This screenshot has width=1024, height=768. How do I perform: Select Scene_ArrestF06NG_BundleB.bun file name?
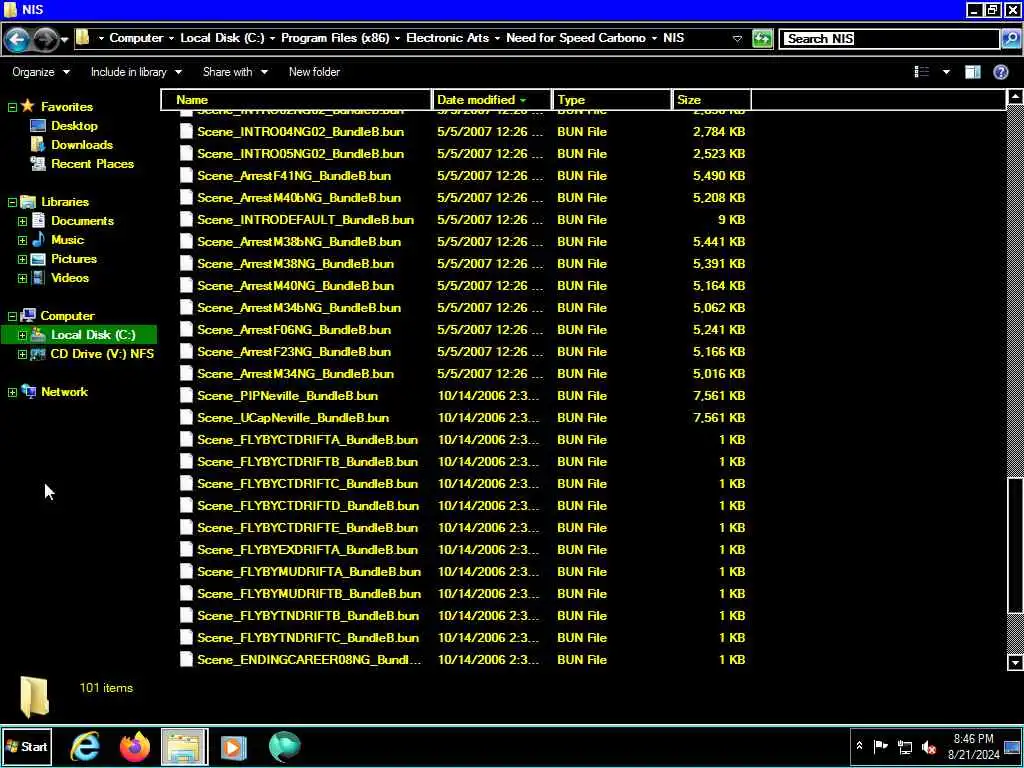[294, 330]
